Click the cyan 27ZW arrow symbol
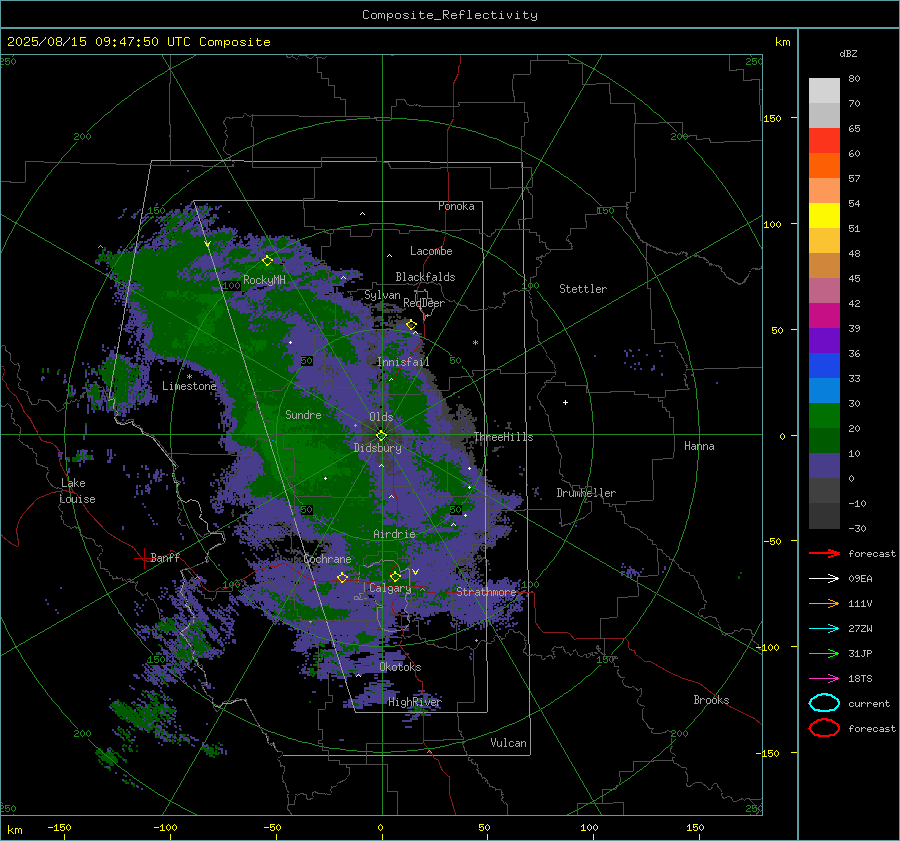Screen dimensions: 900x841 (x=824, y=629)
